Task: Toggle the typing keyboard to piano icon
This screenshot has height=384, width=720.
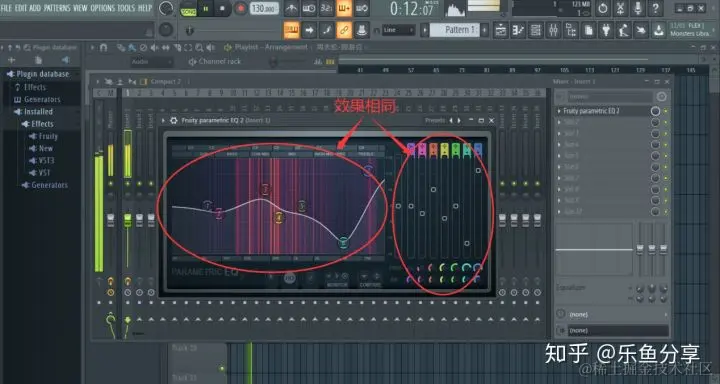Action: point(292,30)
